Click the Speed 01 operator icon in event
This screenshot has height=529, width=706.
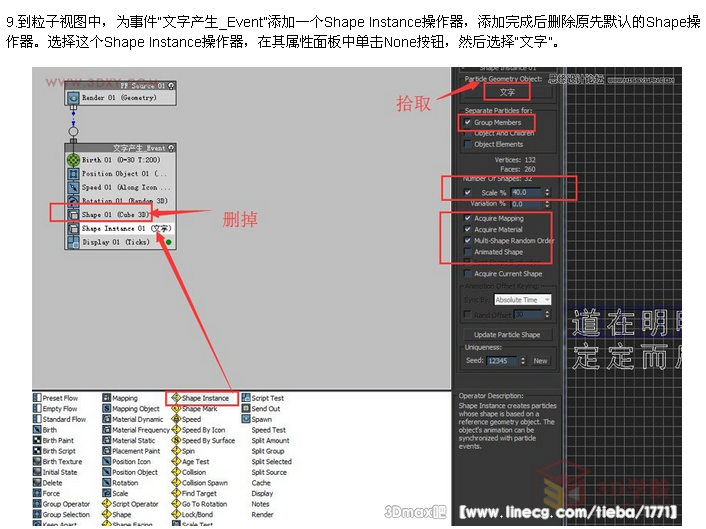pyautogui.click(x=73, y=187)
